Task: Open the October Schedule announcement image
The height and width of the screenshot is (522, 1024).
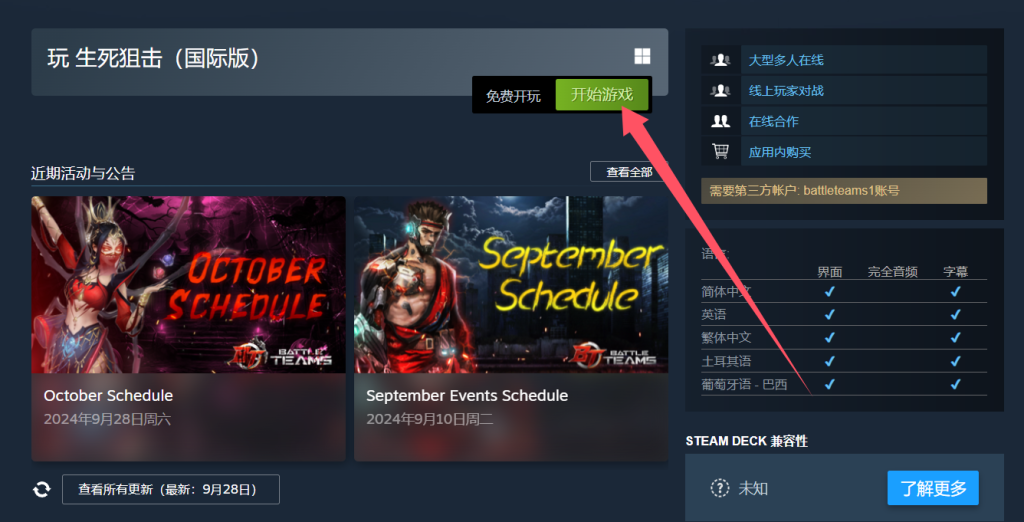Action: pyautogui.click(x=188, y=285)
